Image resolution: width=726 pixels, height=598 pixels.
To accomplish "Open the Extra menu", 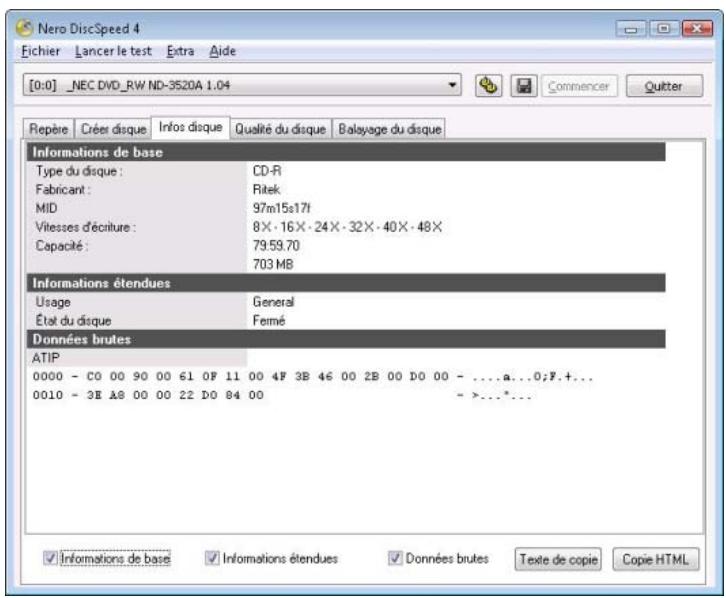I will pyautogui.click(x=181, y=51).
